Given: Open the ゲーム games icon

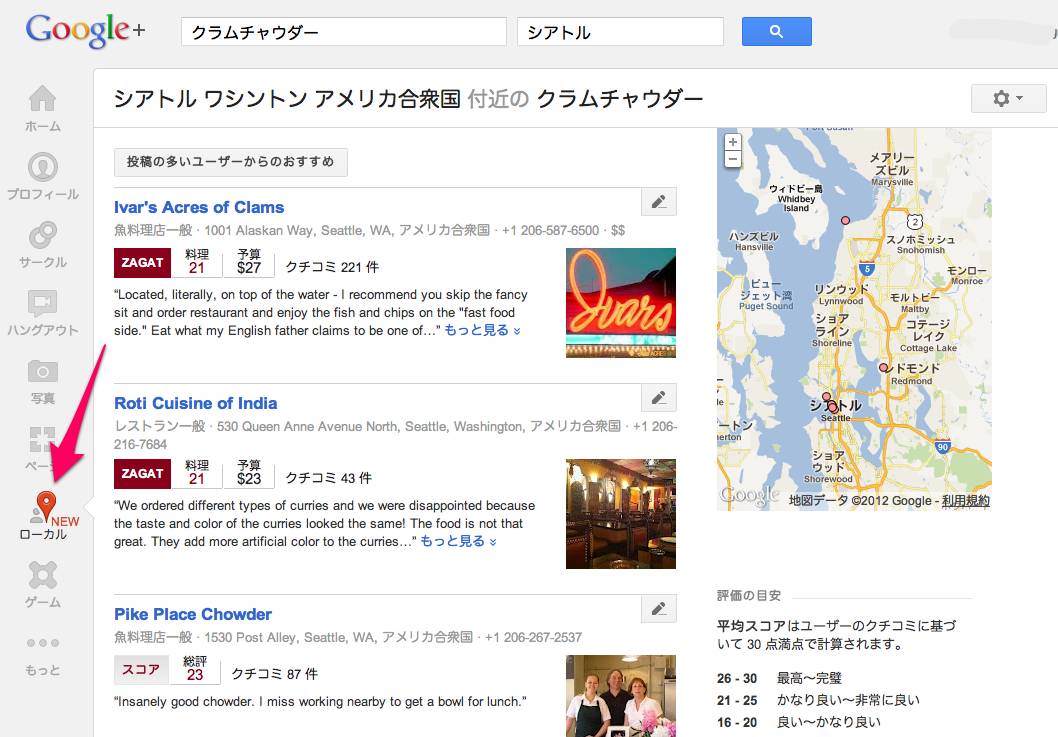Looking at the screenshot, I should 43,575.
